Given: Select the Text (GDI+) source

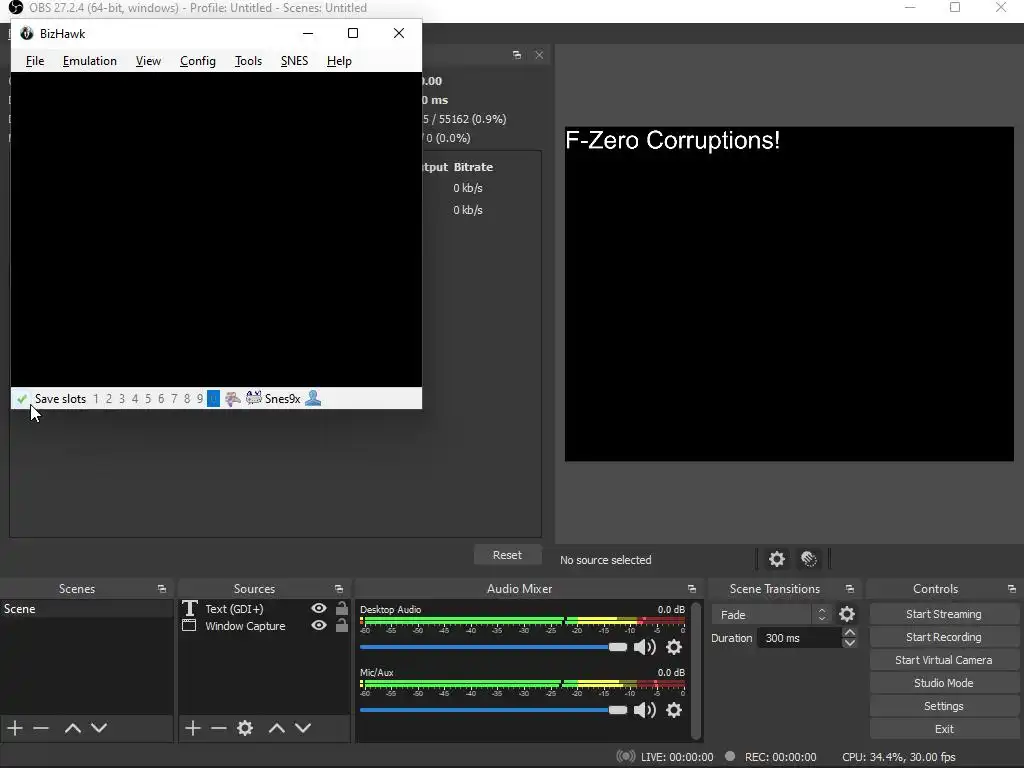Looking at the screenshot, I should [x=234, y=609].
